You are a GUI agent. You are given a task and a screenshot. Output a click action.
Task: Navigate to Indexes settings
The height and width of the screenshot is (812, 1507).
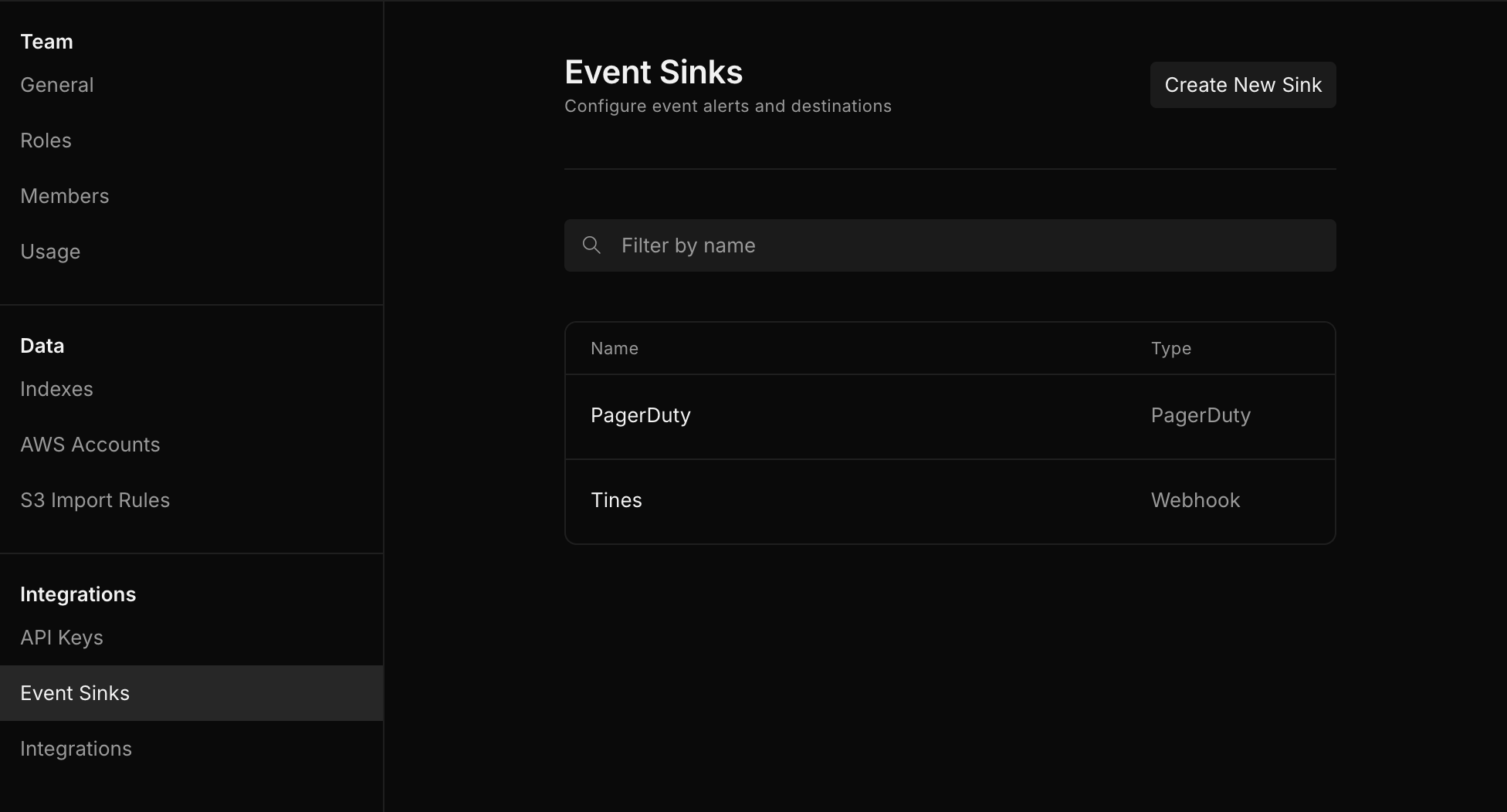(x=56, y=389)
